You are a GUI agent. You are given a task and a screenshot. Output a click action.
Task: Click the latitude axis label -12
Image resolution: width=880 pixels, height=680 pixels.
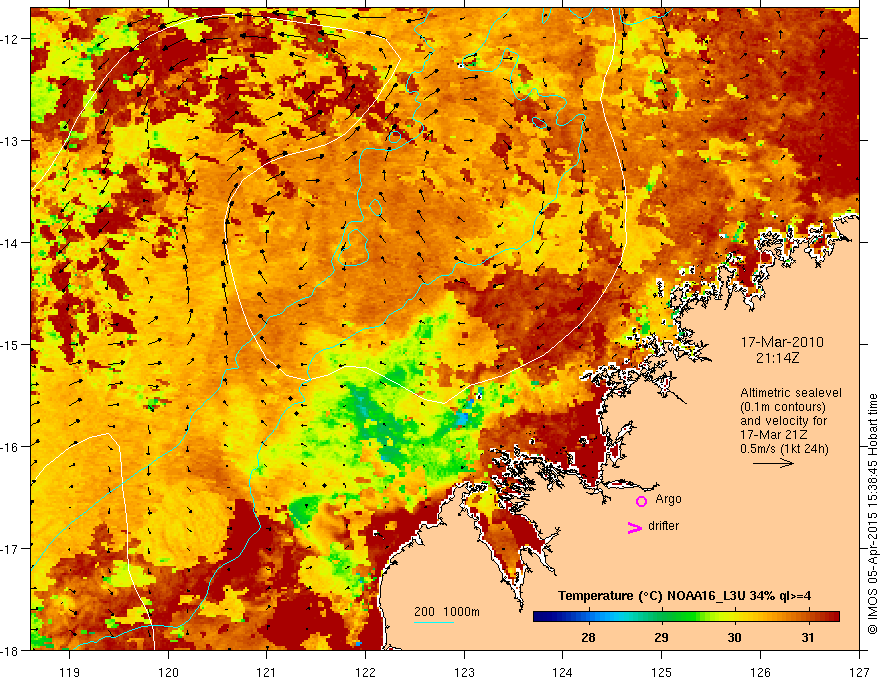(11, 39)
